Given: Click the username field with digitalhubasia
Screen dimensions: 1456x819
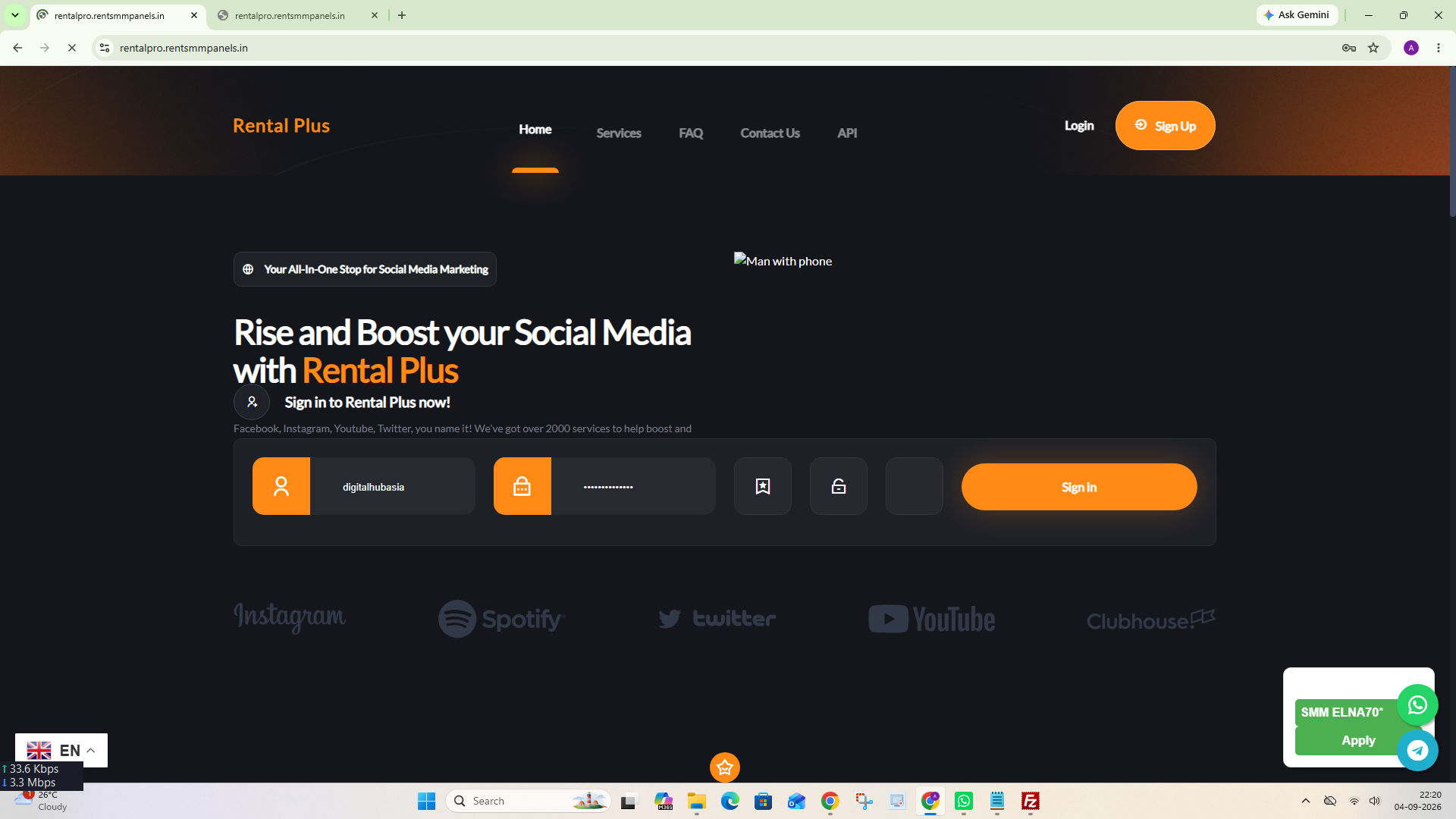Looking at the screenshot, I should pos(393,486).
